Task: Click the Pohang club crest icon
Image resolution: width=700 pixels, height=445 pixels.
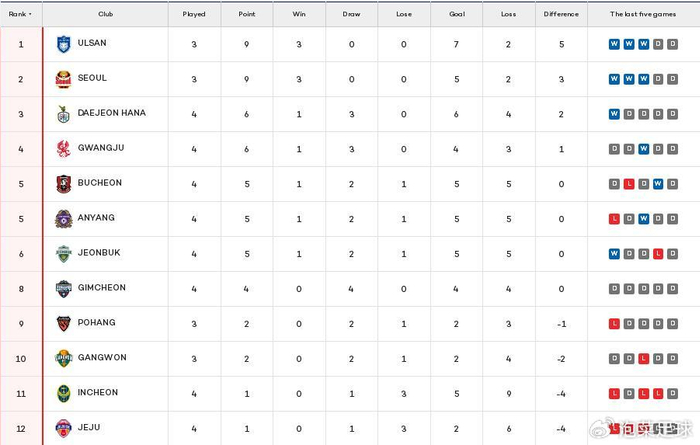Action: coord(63,324)
